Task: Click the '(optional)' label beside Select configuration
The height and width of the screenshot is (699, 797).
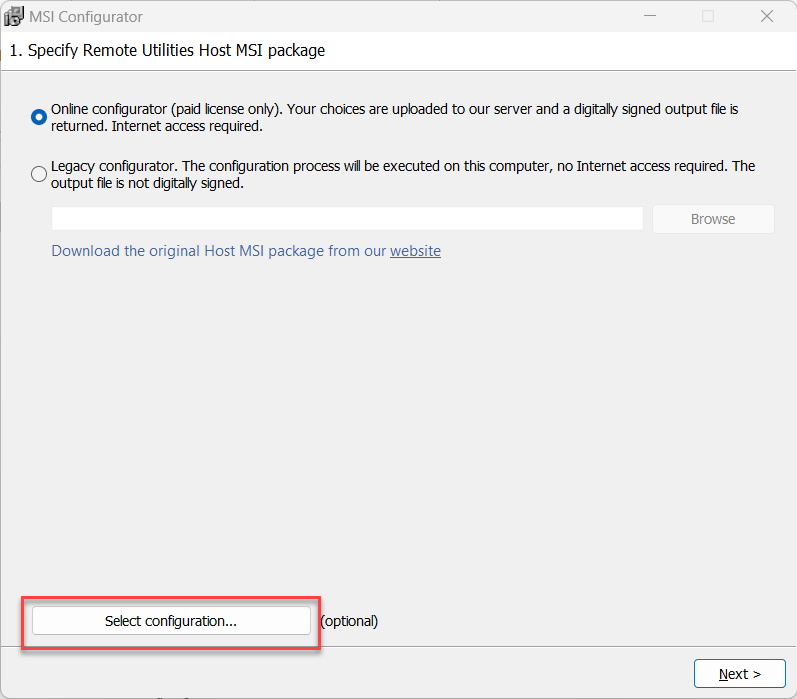Action: pos(349,621)
